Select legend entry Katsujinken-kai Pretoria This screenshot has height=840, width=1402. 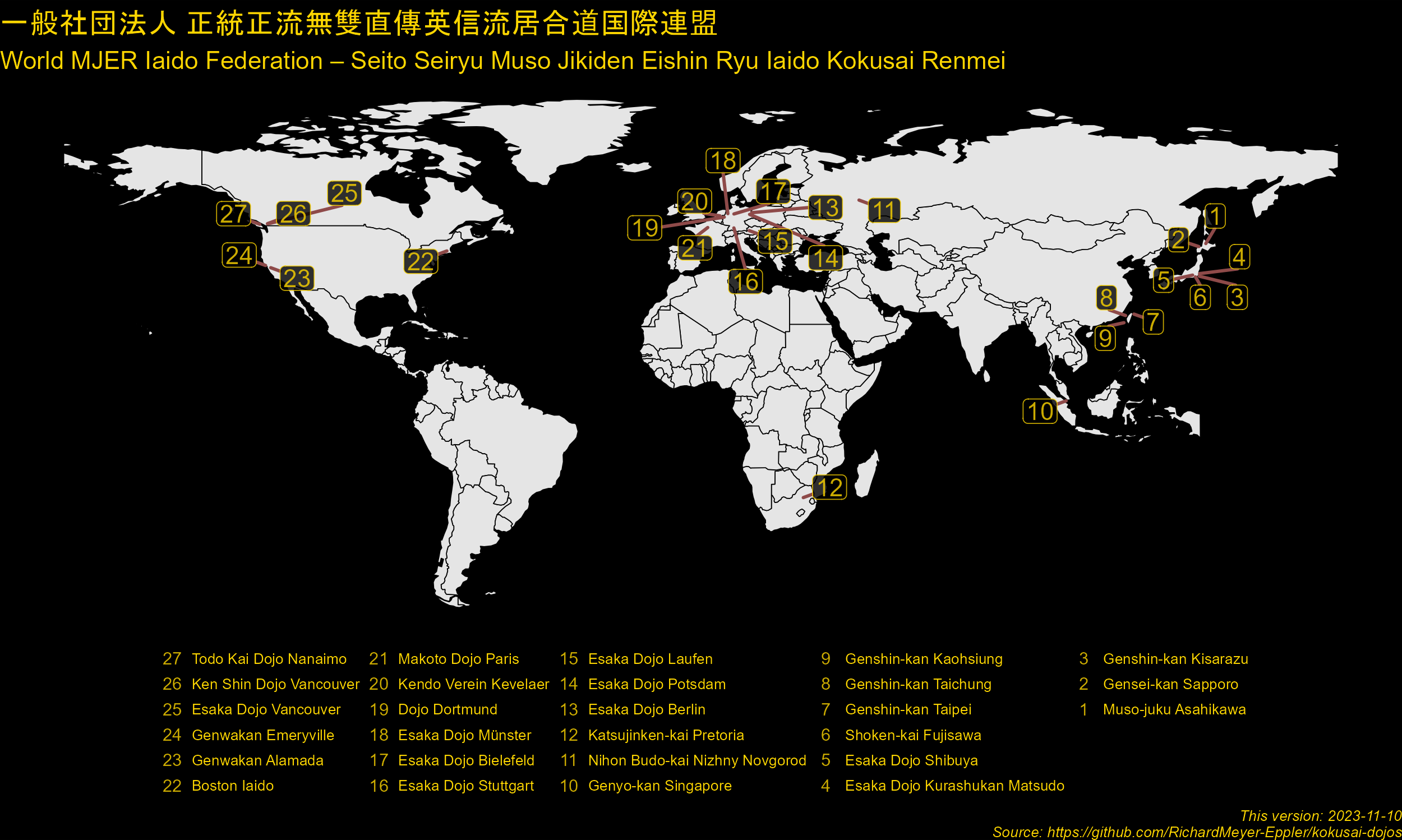(x=666, y=735)
